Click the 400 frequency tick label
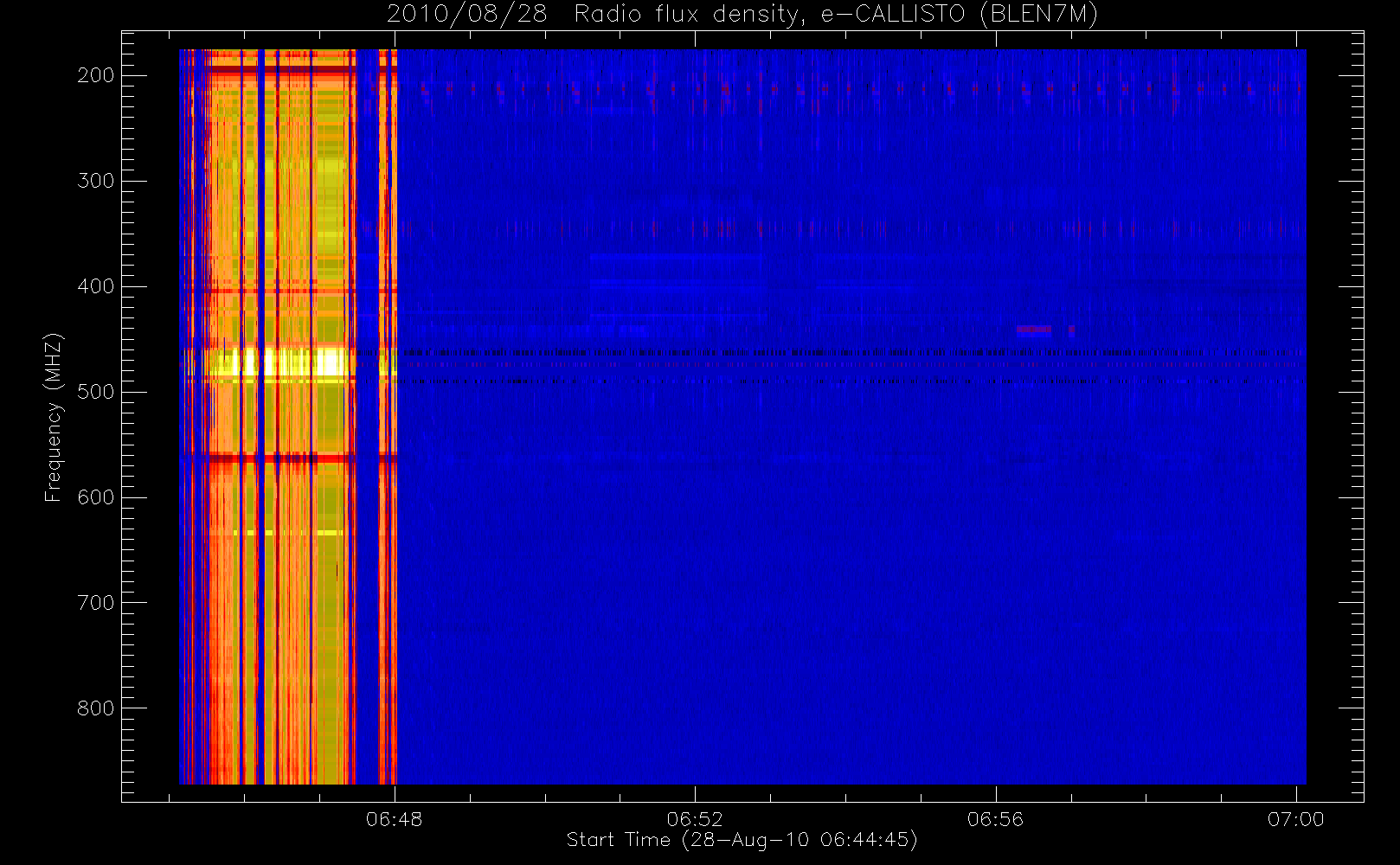Image resolution: width=1400 pixels, height=865 pixels. pyautogui.click(x=95, y=286)
